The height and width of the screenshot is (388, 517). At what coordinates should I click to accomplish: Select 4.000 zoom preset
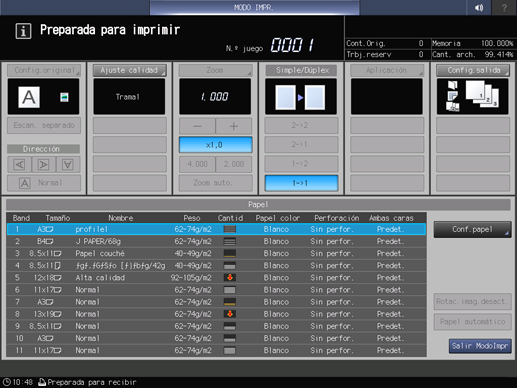click(x=197, y=164)
